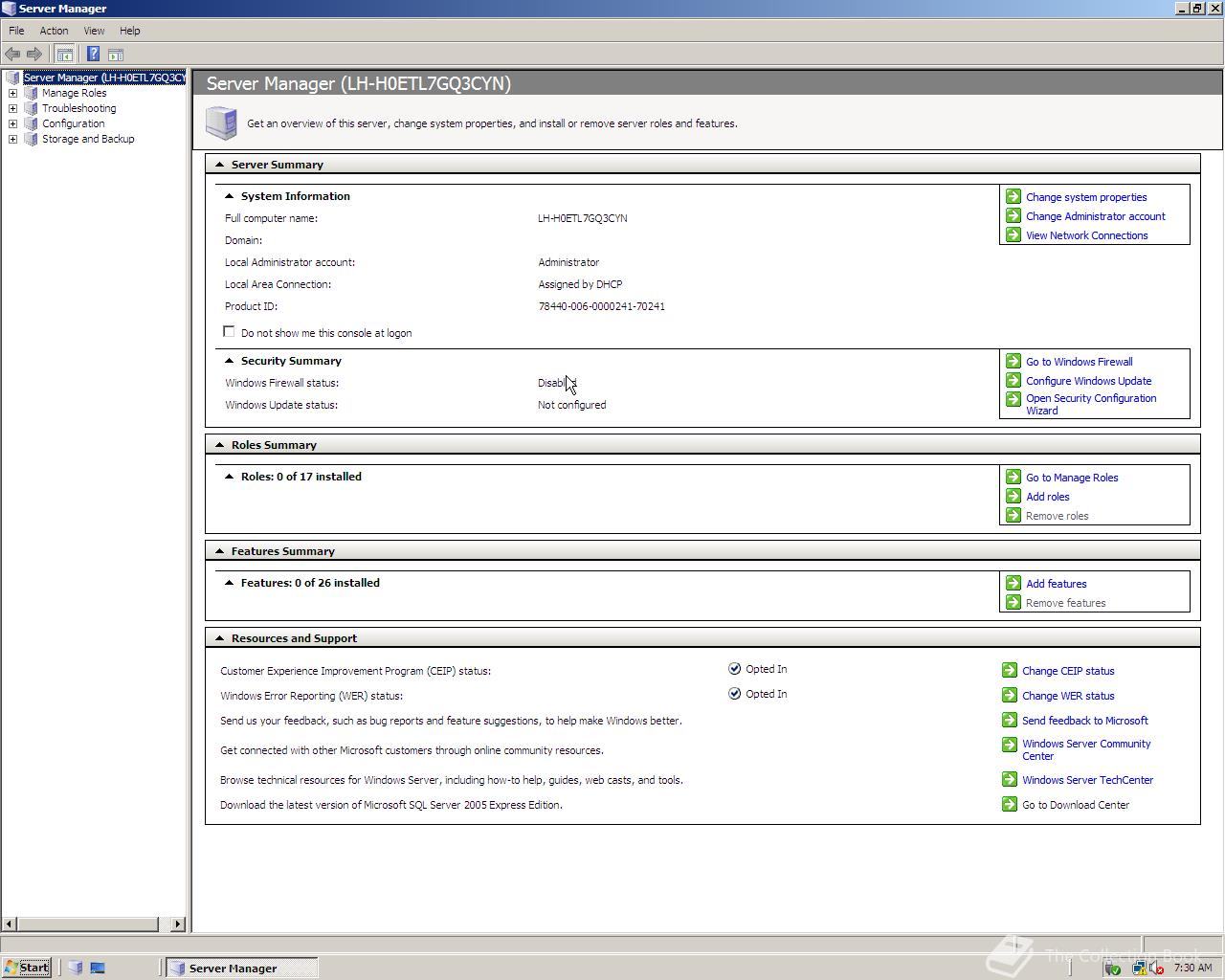
Task: Collapse the System Information subsection
Action: 229,196
